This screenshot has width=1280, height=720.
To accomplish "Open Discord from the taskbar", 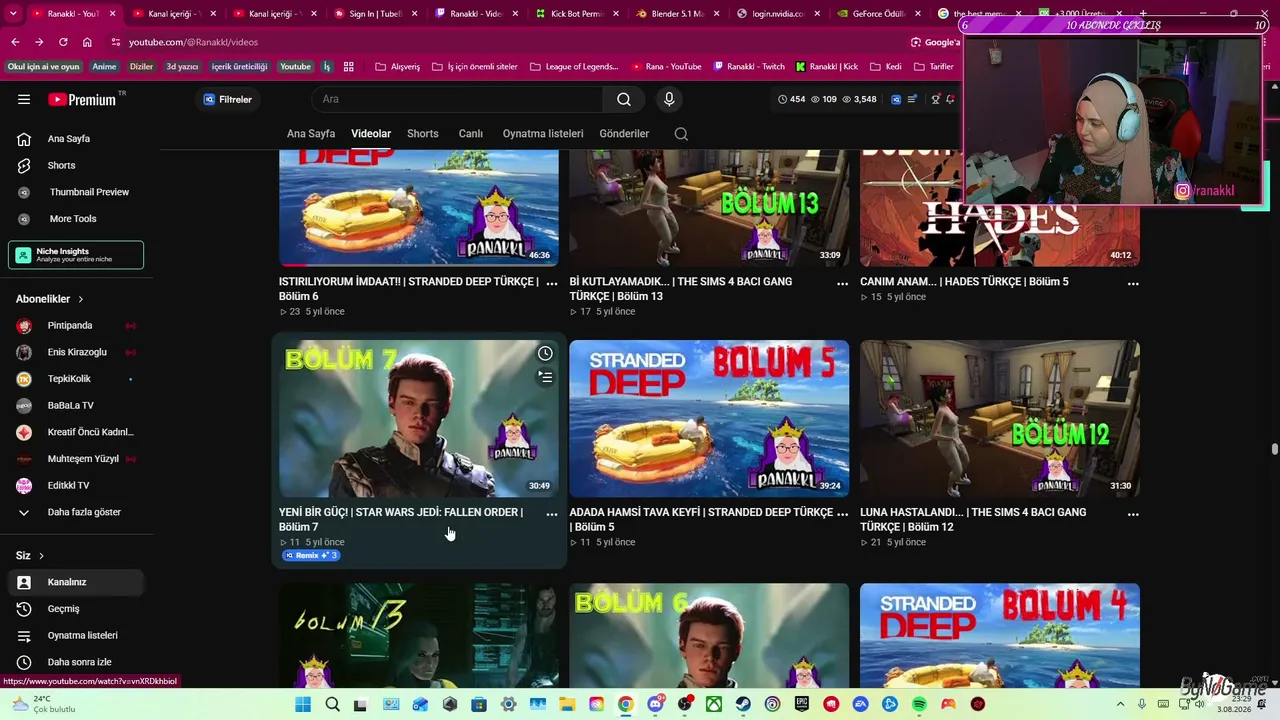I will (655, 704).
